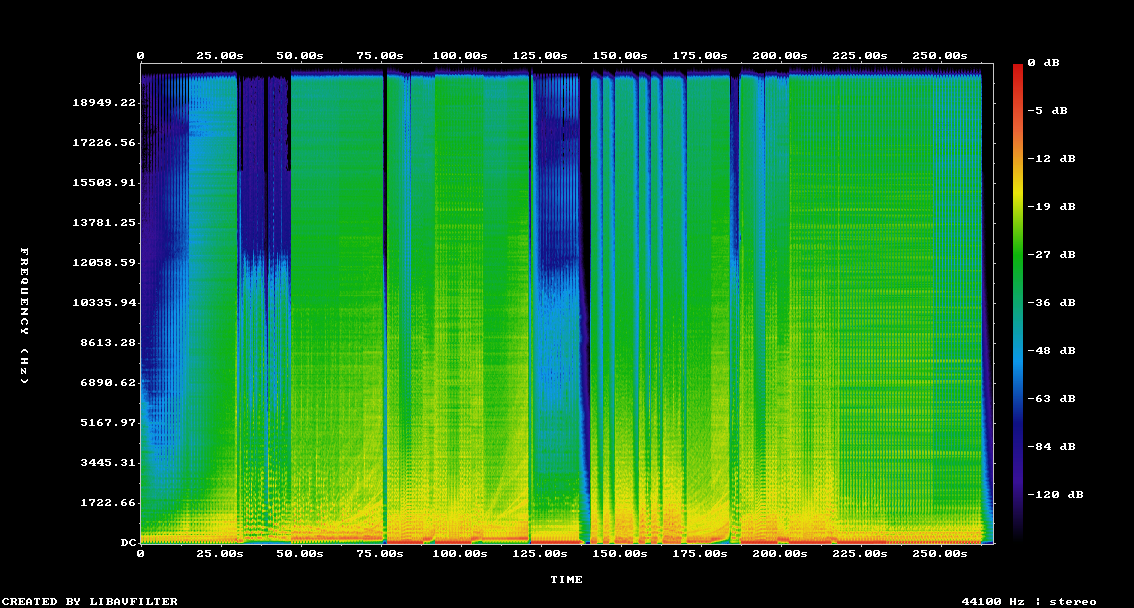Click the FREQUENCY (Hz) axis title
This screenshot has height=608, width=1134.
click(x=25, y=316)
